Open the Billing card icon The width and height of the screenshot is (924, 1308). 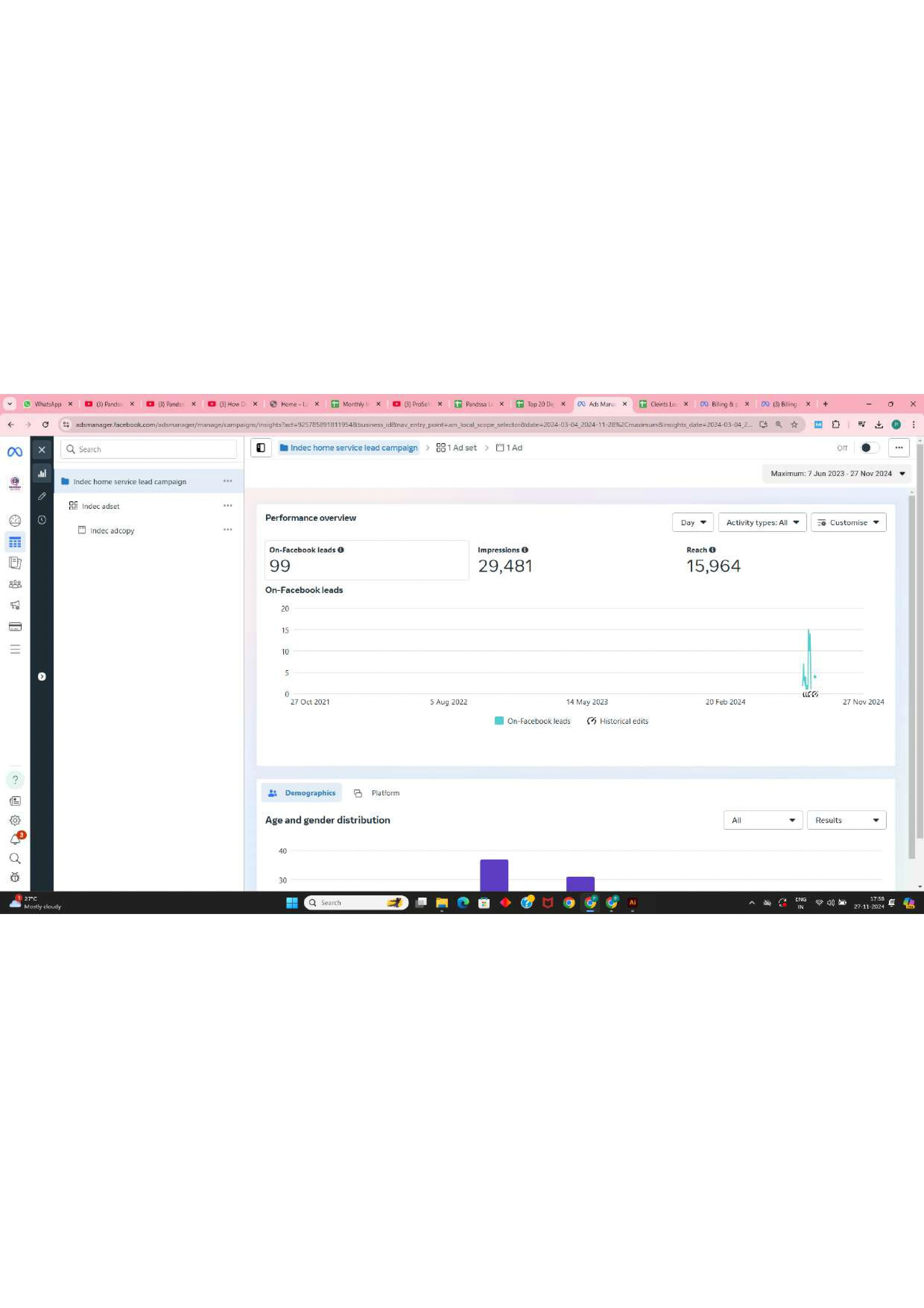coord(15,627)
